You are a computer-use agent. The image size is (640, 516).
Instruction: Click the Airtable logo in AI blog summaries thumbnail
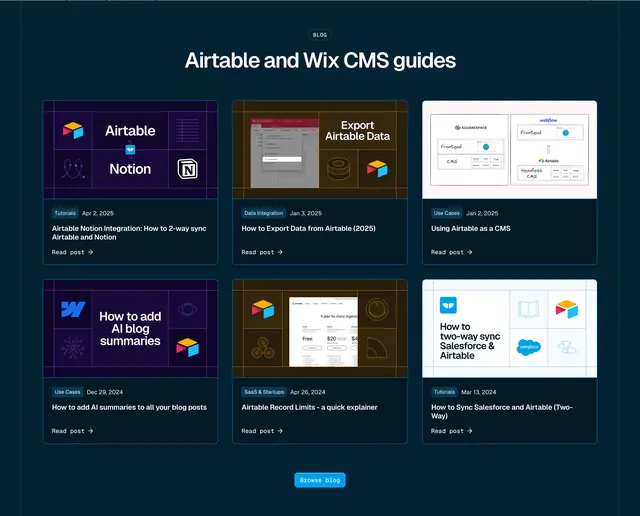(187, 347)
